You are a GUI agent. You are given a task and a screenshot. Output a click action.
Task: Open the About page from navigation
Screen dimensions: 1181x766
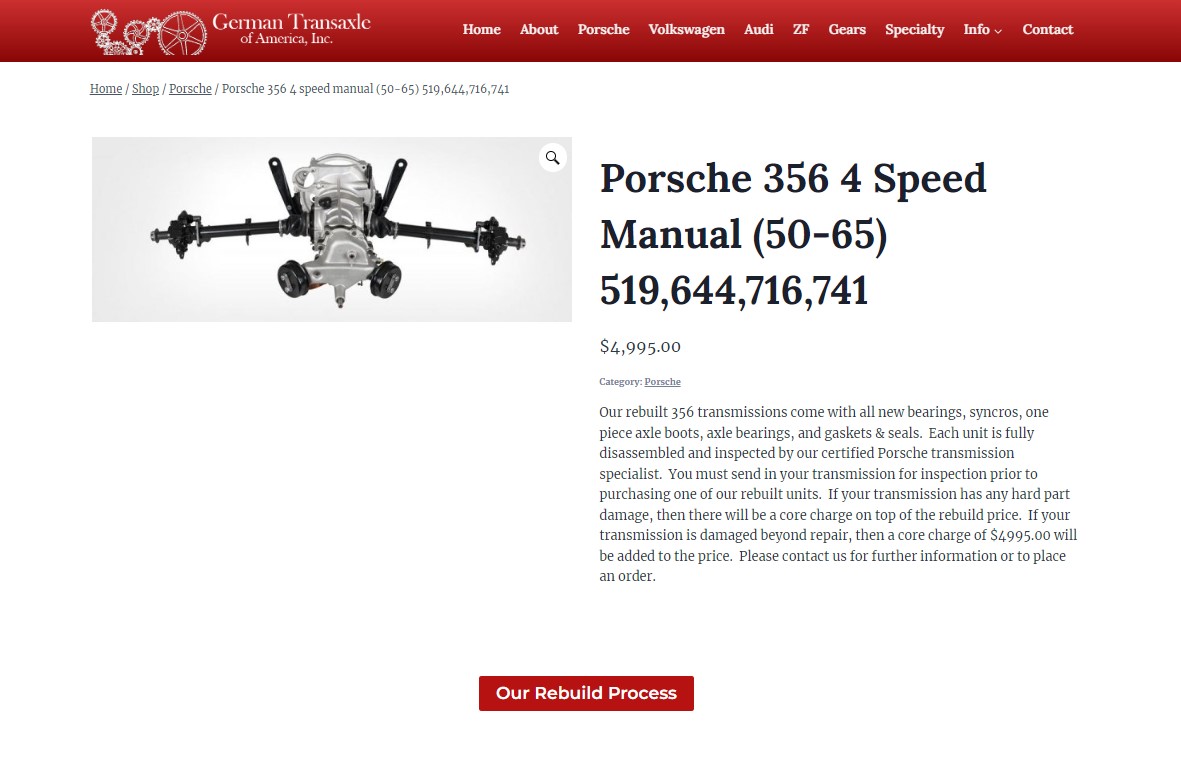click(539, 29)
